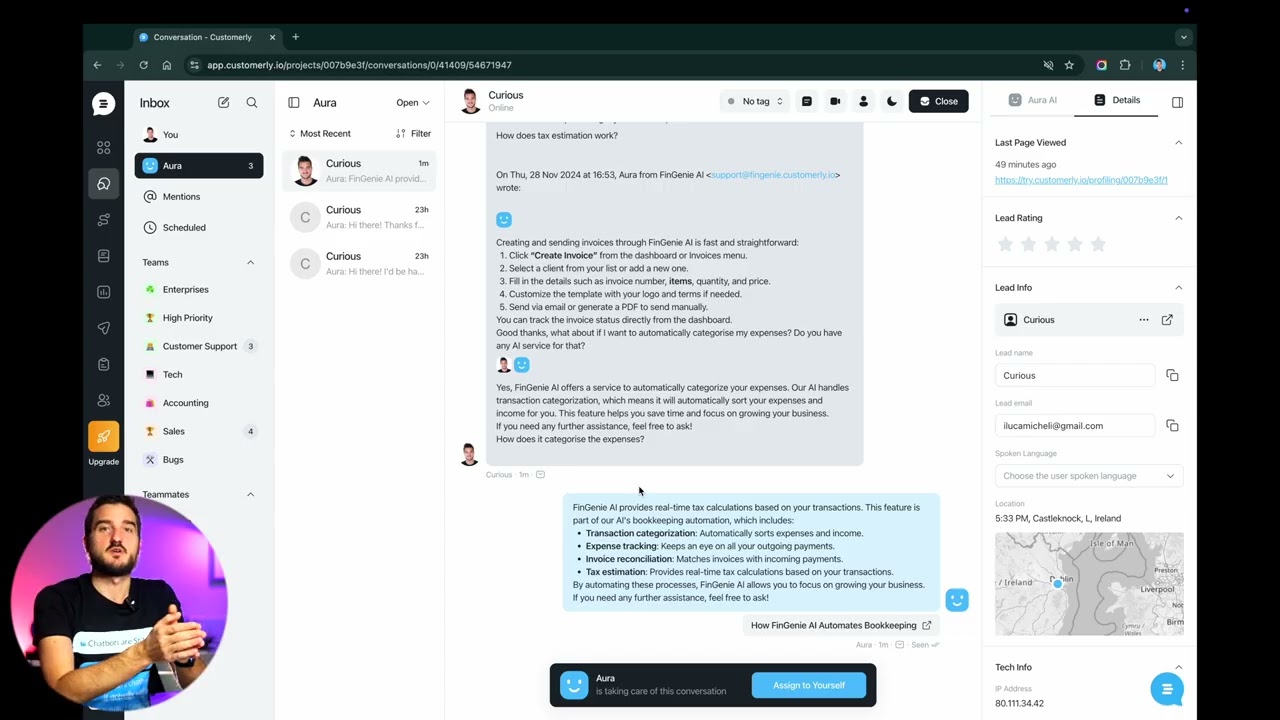1280x720 pixels.
Task: Open the three-dots menu for Curious lead
Action: (x=1144, y=320)
